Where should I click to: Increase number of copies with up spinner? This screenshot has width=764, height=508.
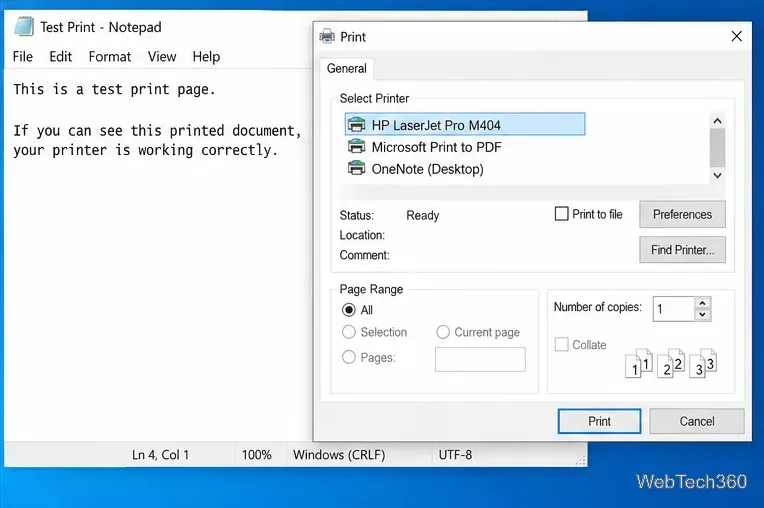coord(702,303)
